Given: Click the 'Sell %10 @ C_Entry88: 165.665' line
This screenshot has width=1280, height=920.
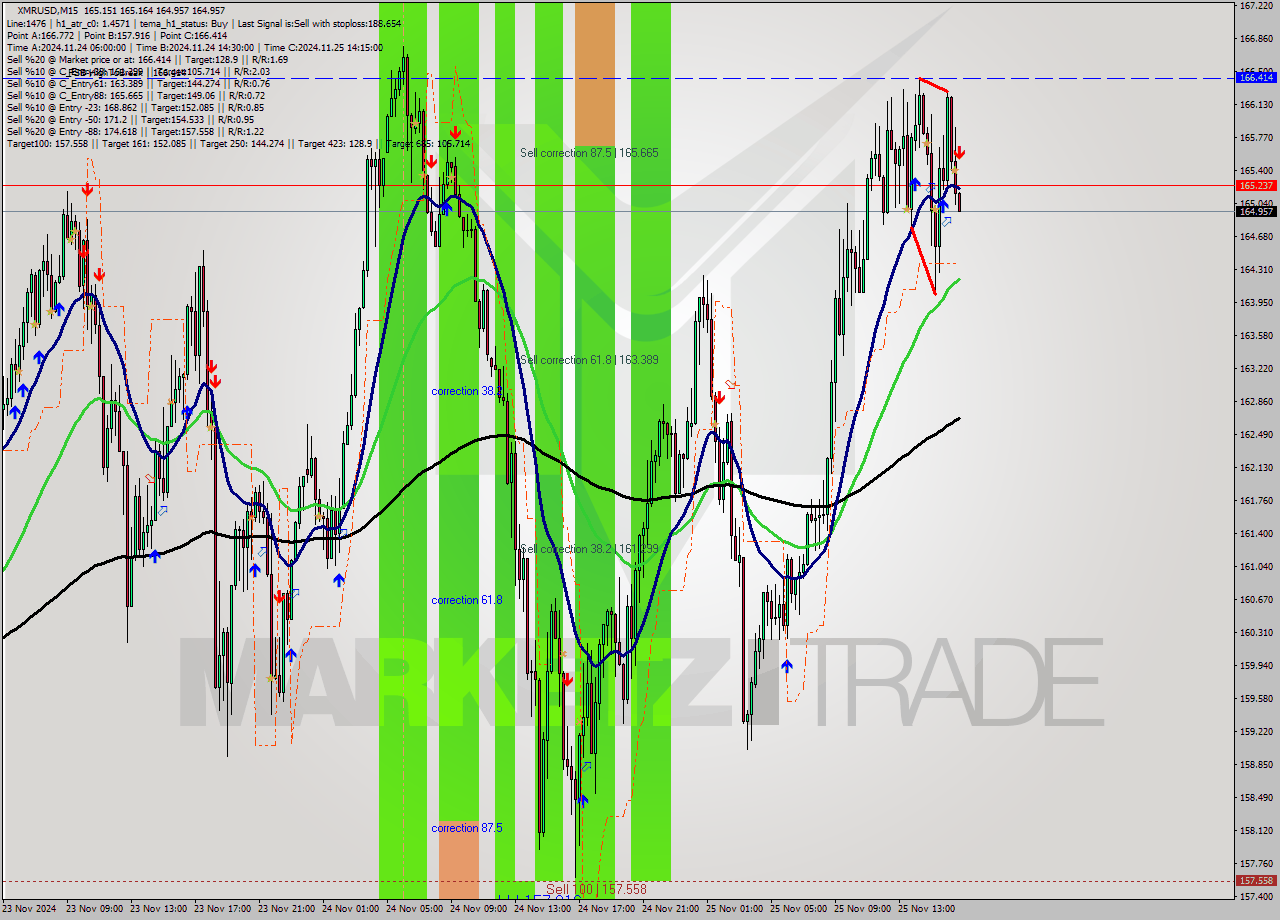Looking at the screenshot, I should (x=137, y=95).
